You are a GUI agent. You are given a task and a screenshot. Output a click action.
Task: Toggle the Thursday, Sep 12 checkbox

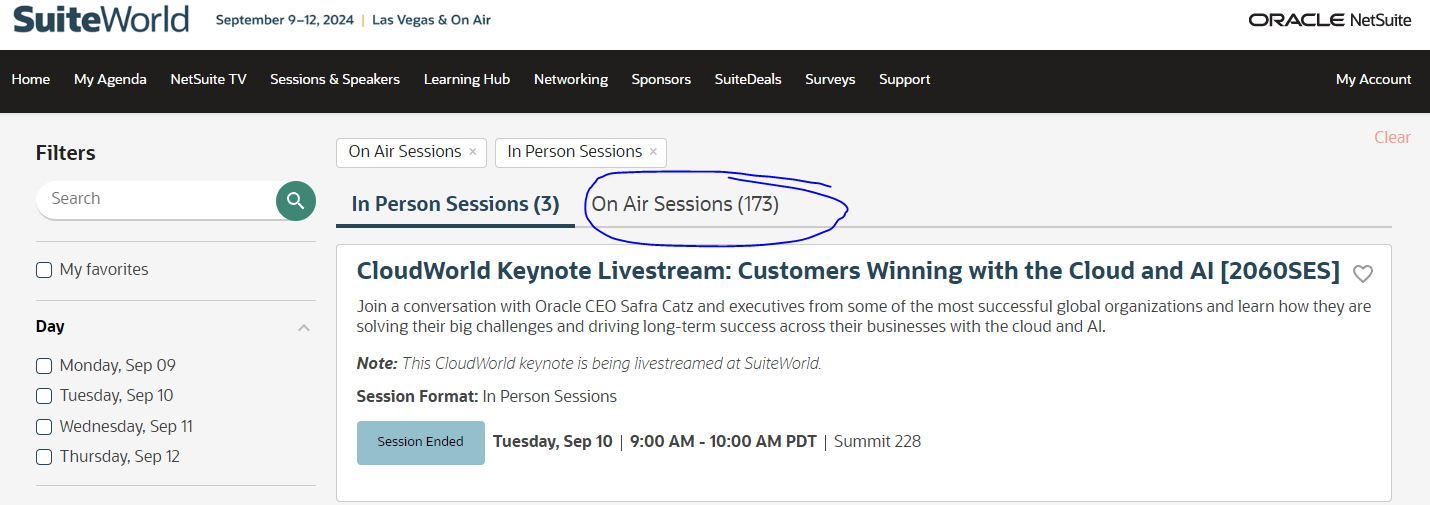pyautogui.click(x=44, y=457)
